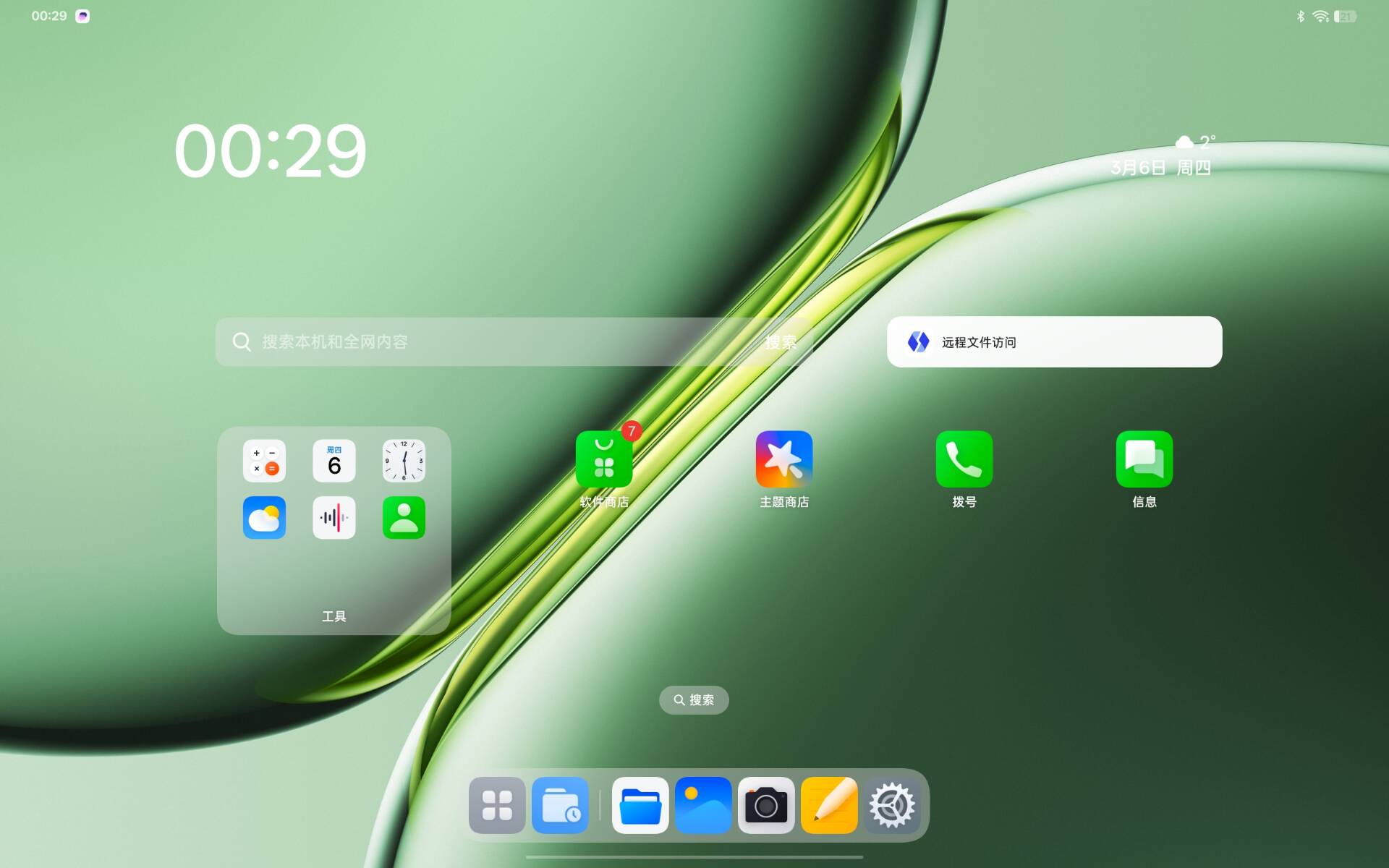The image size is (1389, 868).
Task: Open app drawer from dock
Action: click(x=497, y=805)
